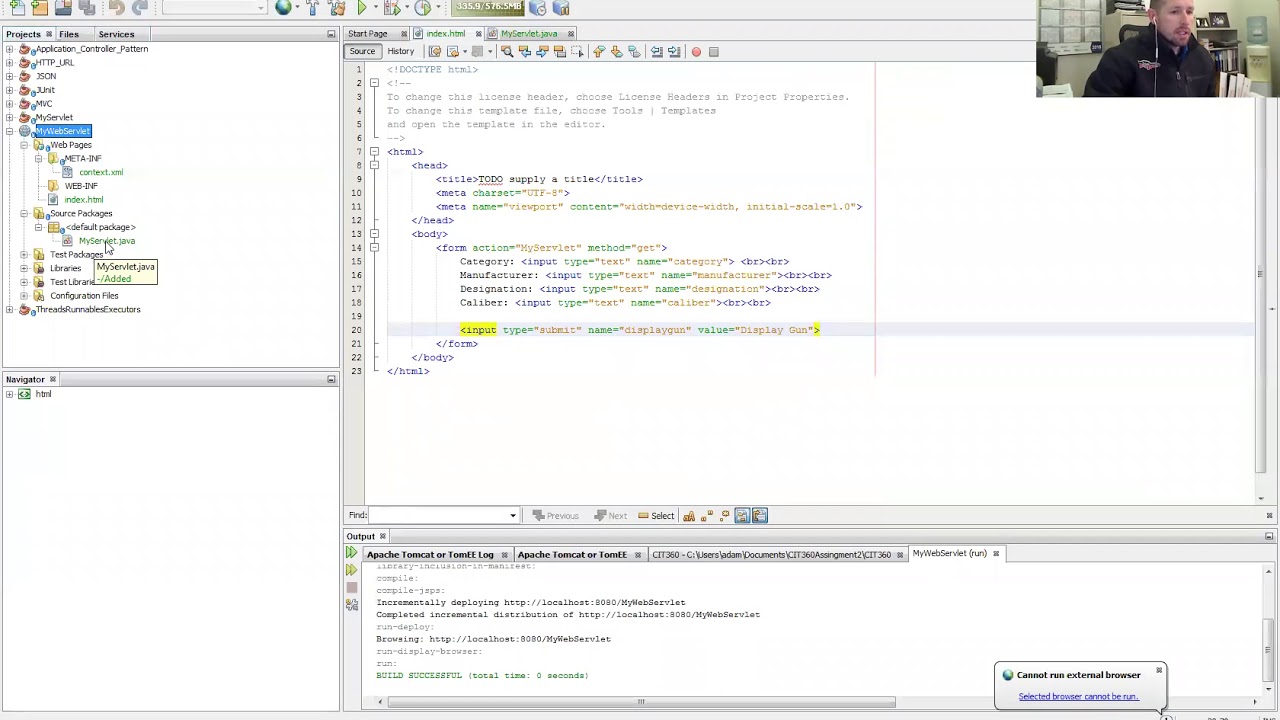Click the output panel horizontal scrollbar
Screen dimensions: 1280x720
coord(640,702)
